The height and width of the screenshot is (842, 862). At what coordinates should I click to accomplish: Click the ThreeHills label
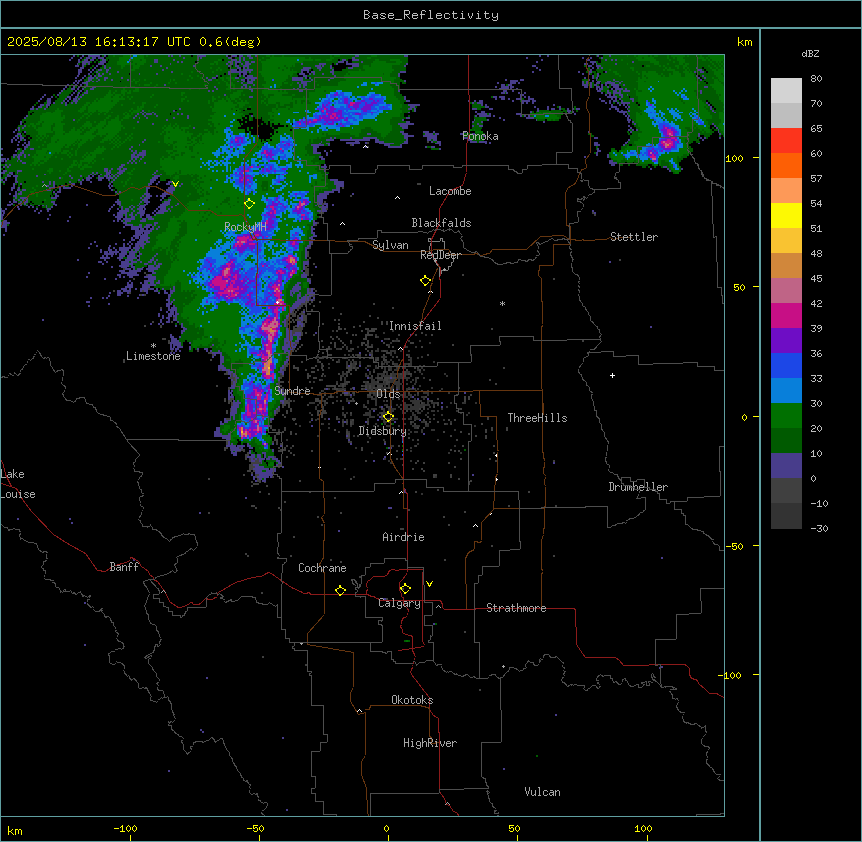(537, 418)
